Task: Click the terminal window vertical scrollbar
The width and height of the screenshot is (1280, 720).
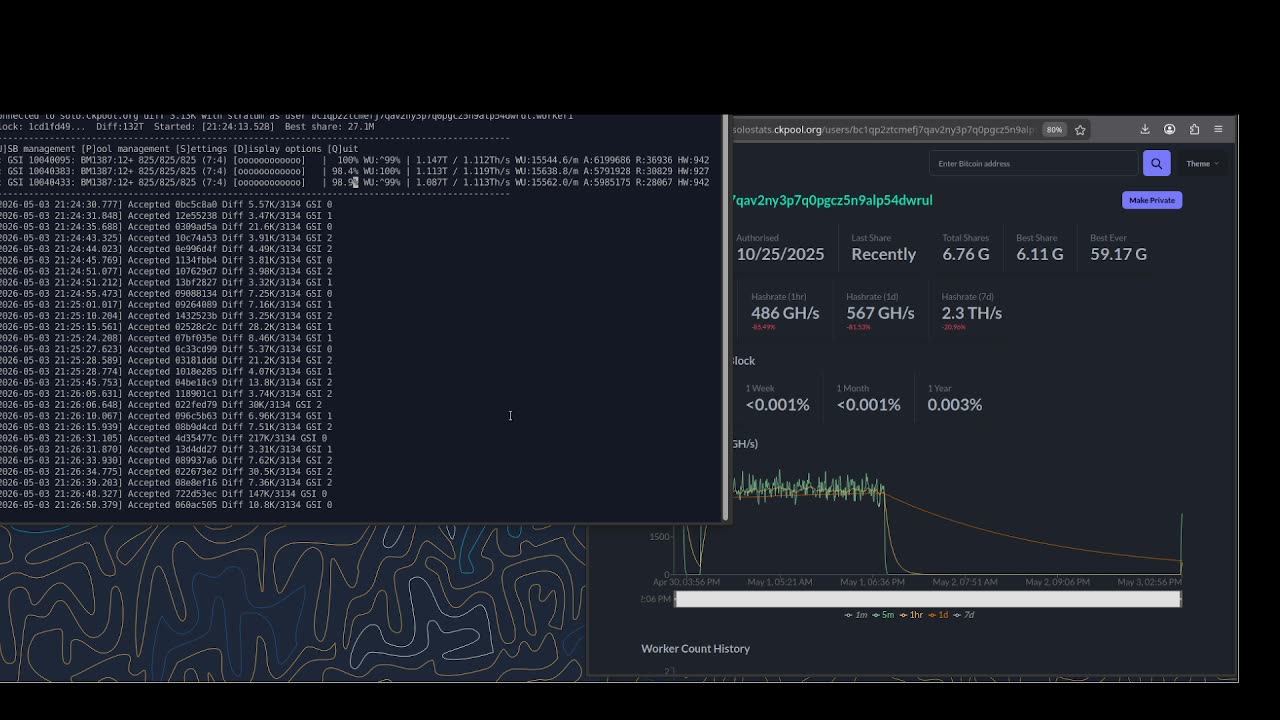Action: coord(726,318)
